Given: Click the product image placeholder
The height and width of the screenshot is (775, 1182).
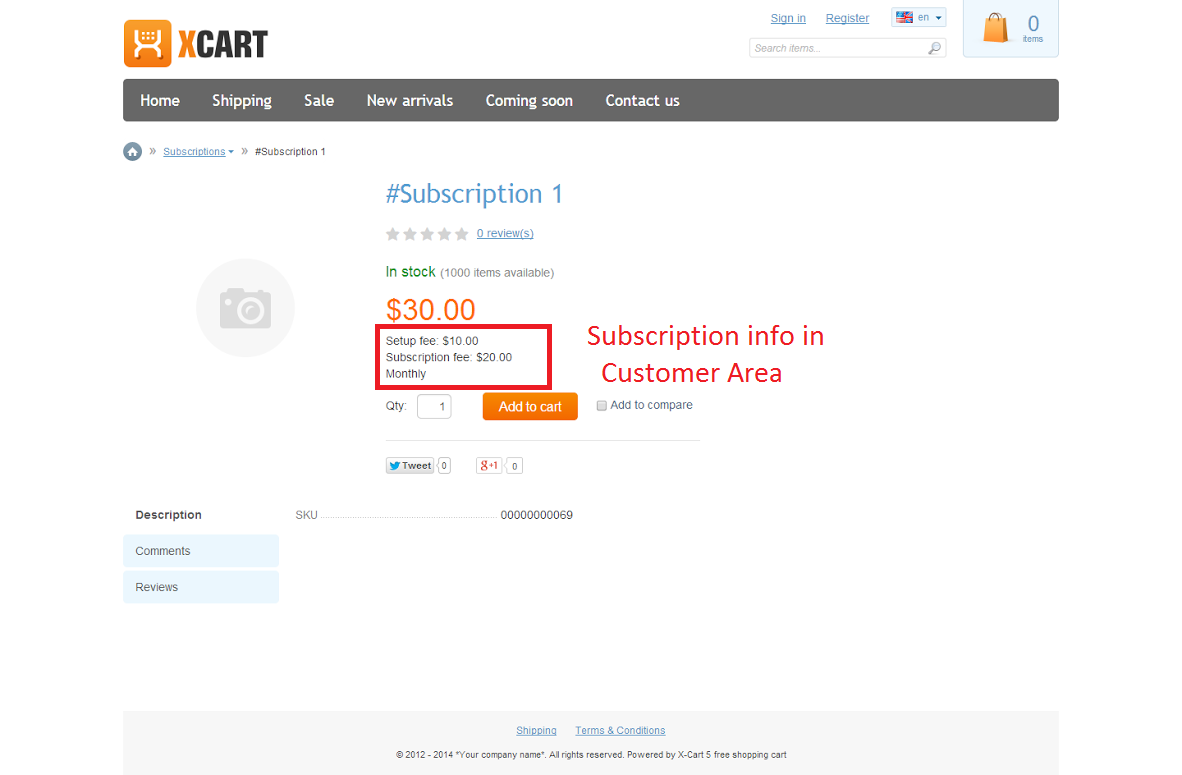Looking at the screenshot, I should [245, 308].
